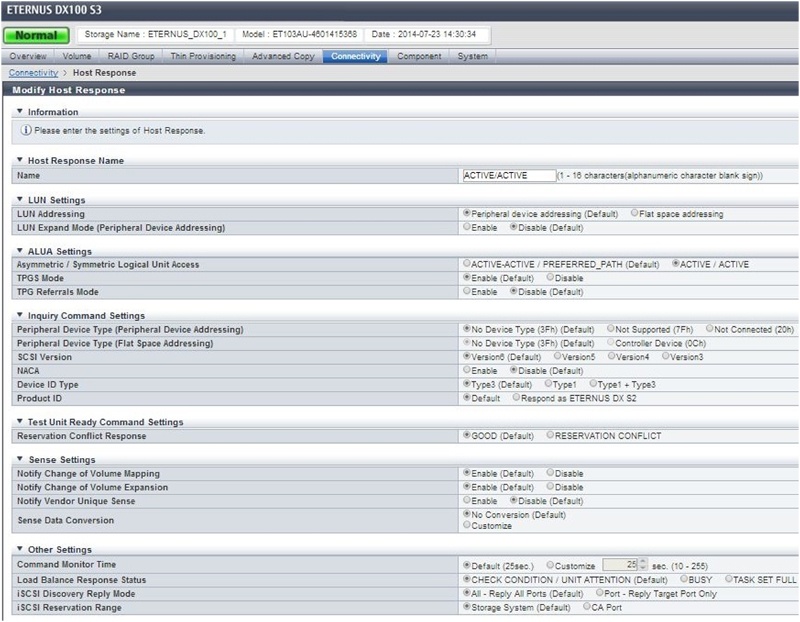
Task: Select ACTIVE-ACTIVE / PREFERRED_PATH (Default) option
Action: [x=466, y=263]
